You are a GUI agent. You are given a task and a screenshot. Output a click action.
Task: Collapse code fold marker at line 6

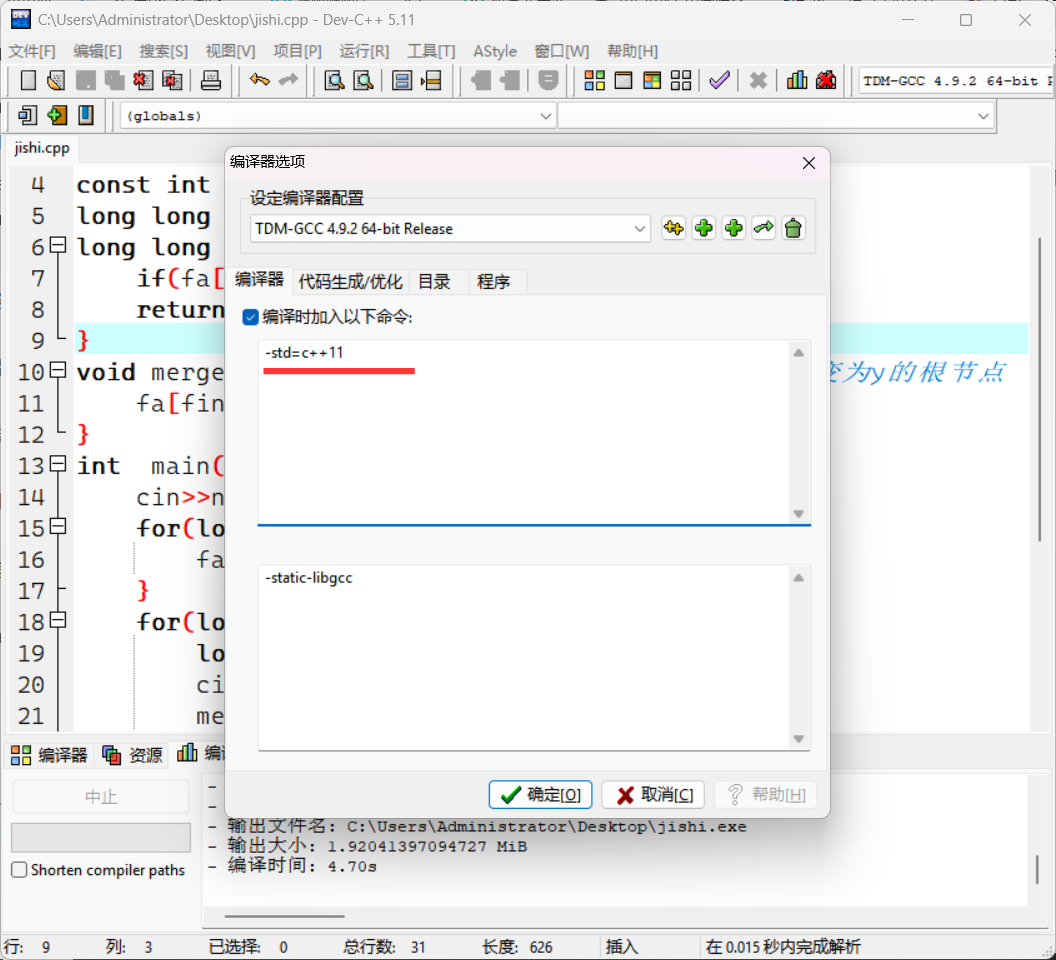[x=59, y=245]
